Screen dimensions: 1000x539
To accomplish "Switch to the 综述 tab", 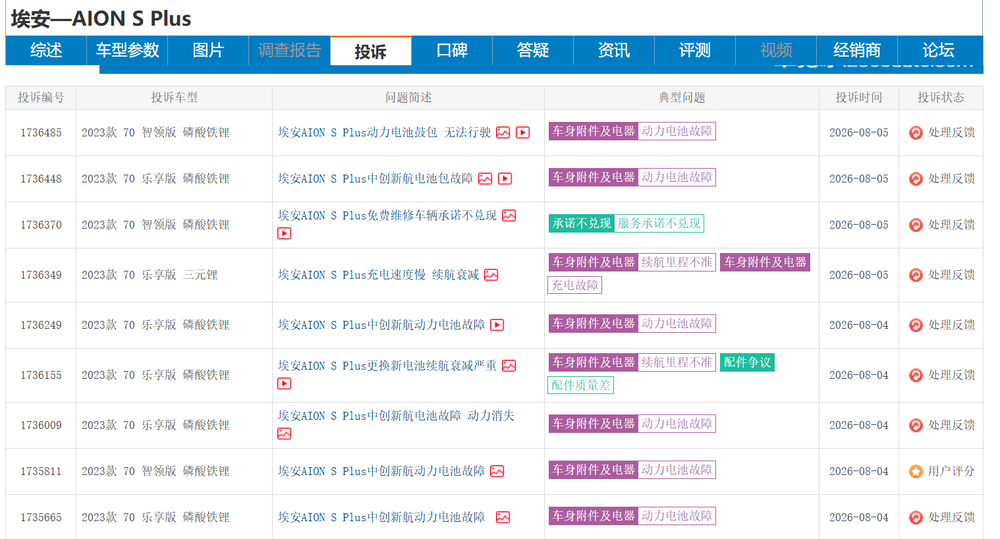I will pos(46,50).
